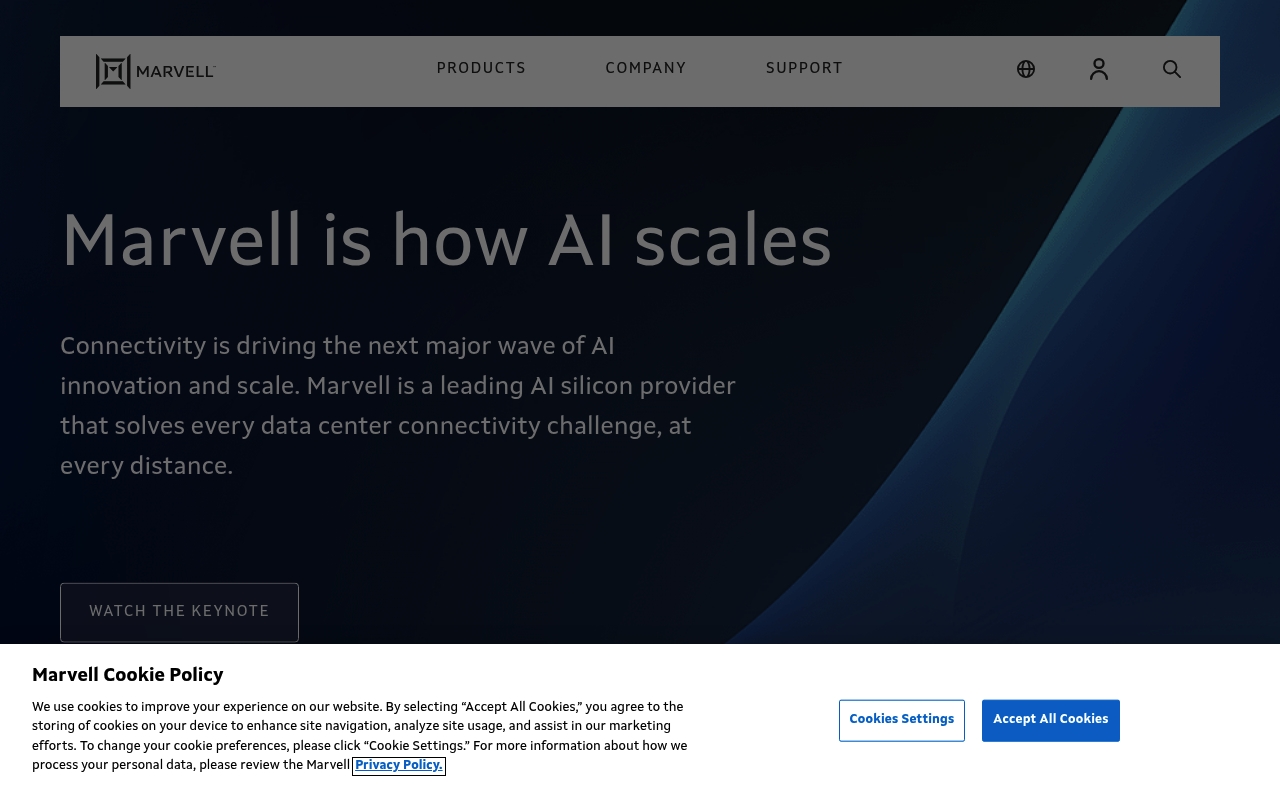Viewport: 1280px width, 800px height.
Task: Follow the Privacy Policy link
Action: (x=399, y=766)
